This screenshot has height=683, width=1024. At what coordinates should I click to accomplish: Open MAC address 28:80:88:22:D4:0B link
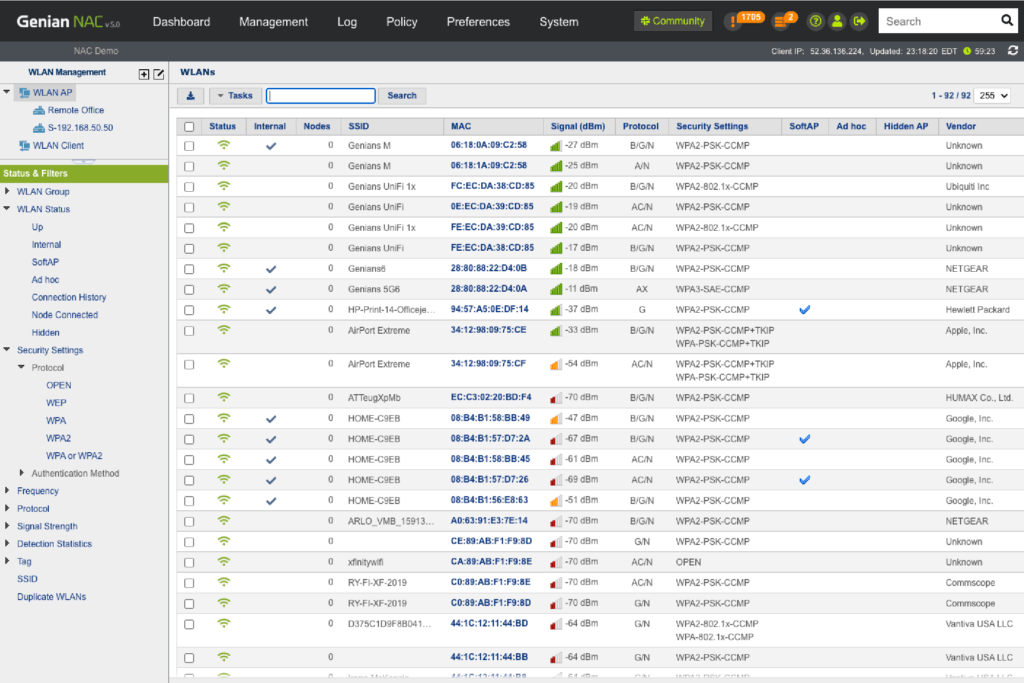coord(488,269)
